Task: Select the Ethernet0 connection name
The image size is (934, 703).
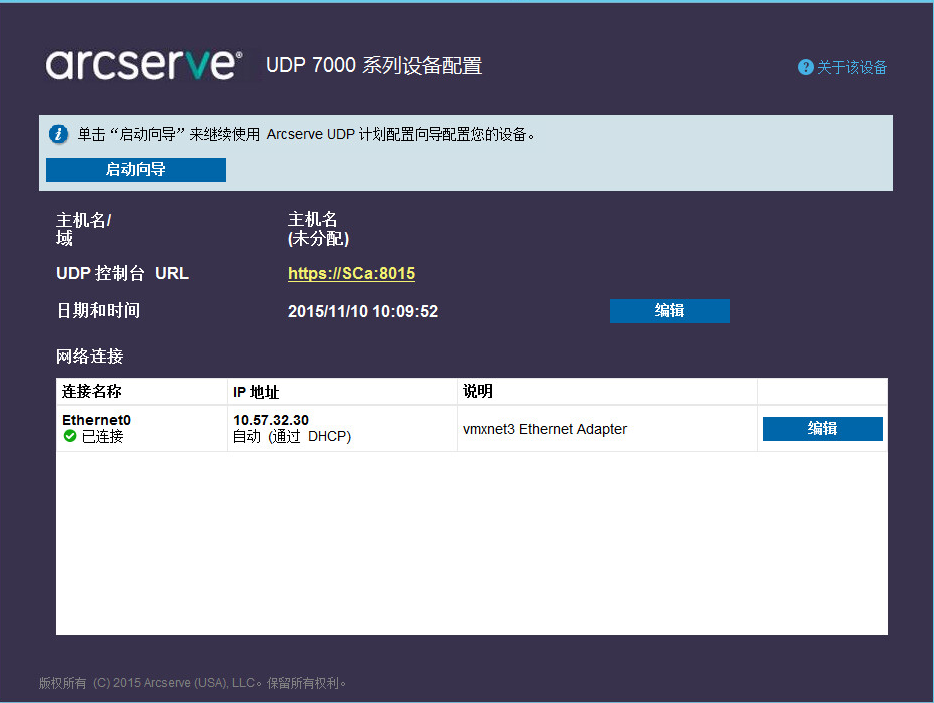Action: pos(96,420)
